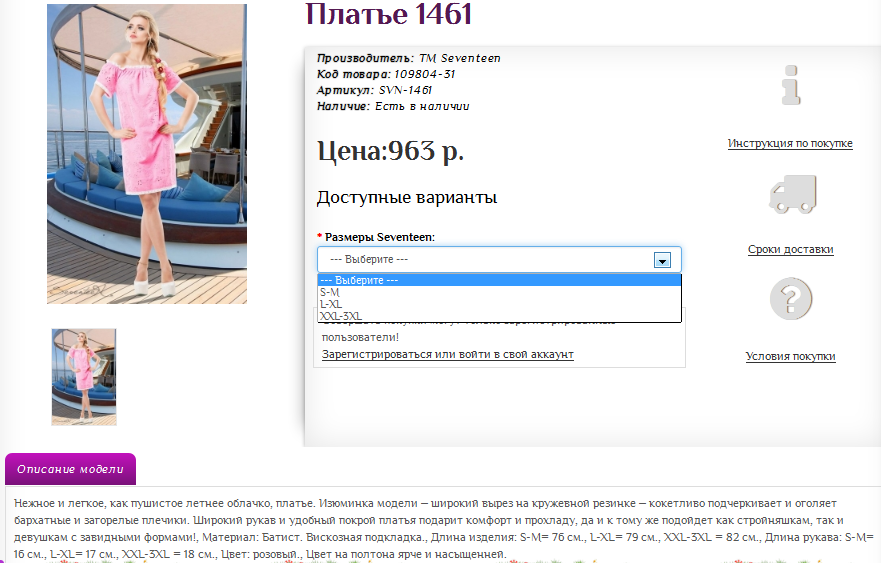Click the delivery truck icon
881x563 pixels.
(793, 194)
